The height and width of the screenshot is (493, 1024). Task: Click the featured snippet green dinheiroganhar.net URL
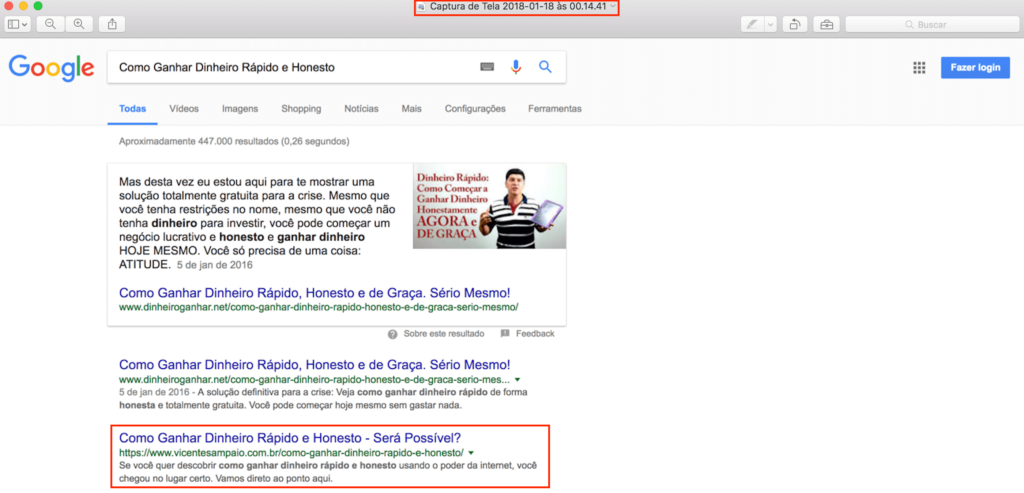pos(319,306)
